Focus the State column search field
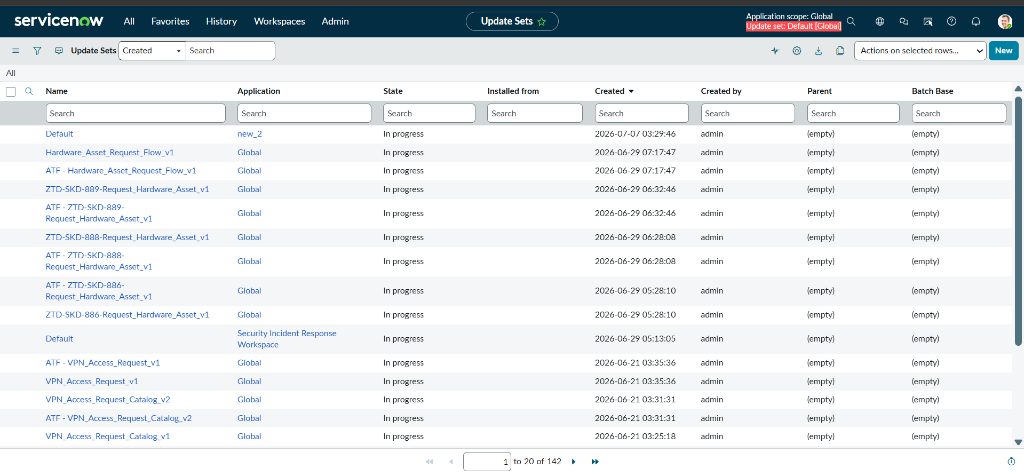The height and width of the screenshot is (472, 1024). 429,113
